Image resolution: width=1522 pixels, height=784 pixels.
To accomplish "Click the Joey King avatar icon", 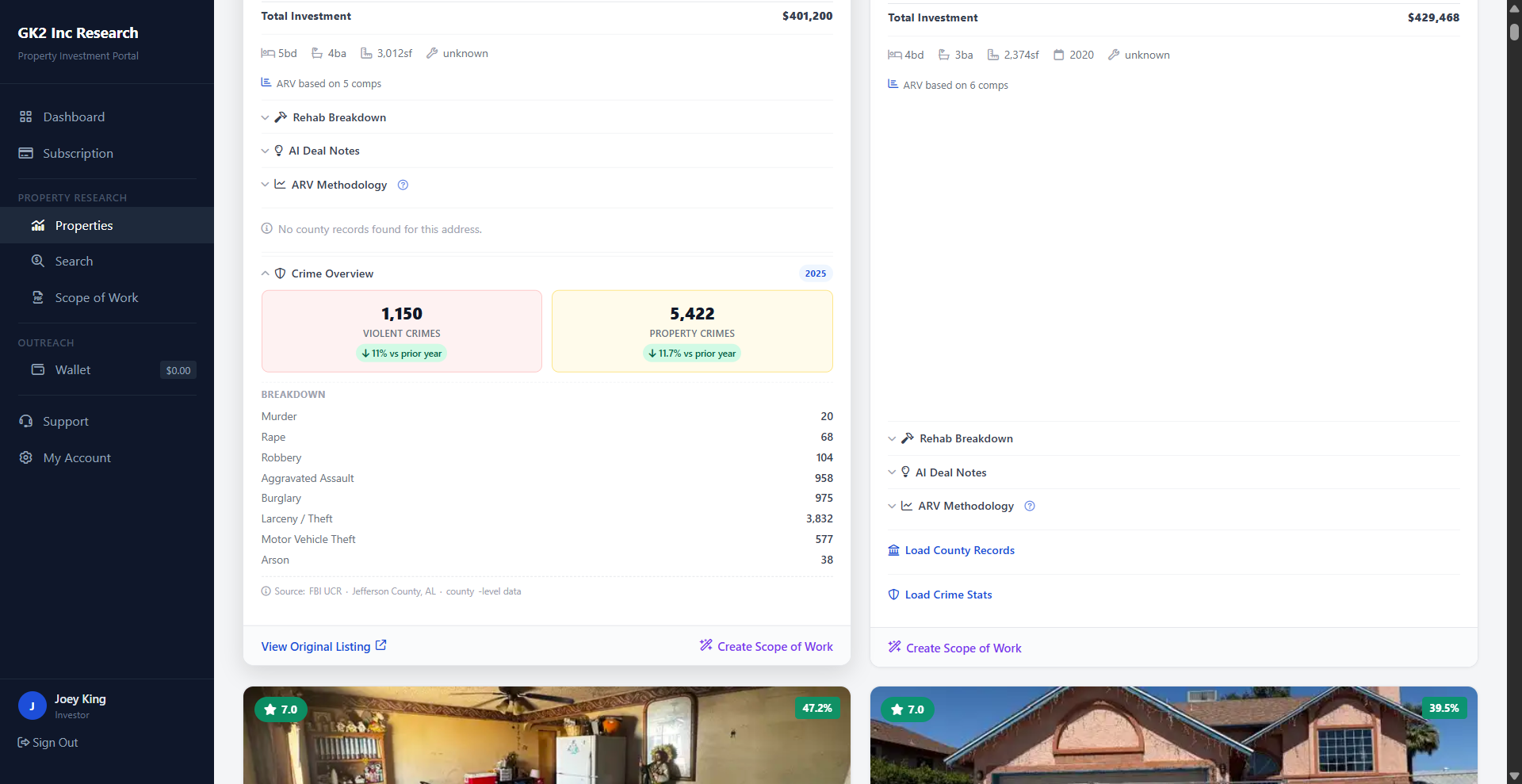I will [32, 706].
